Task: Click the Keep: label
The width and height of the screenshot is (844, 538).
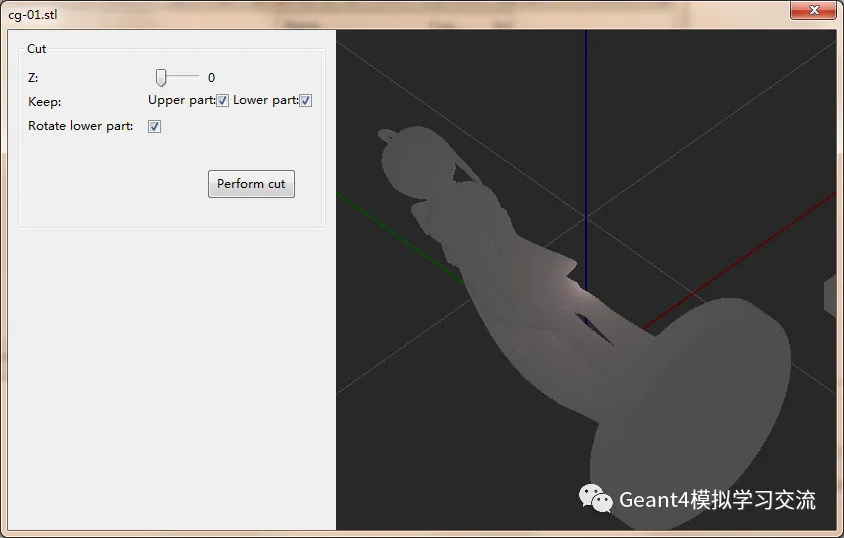Action: (x=45, y=102)
